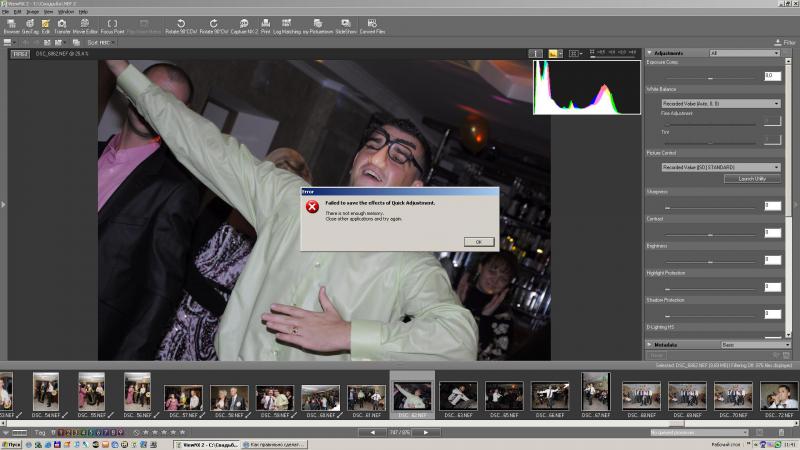800x450 pixels.
Task: Open the focus-area grid dropdown
Action: 576,53
